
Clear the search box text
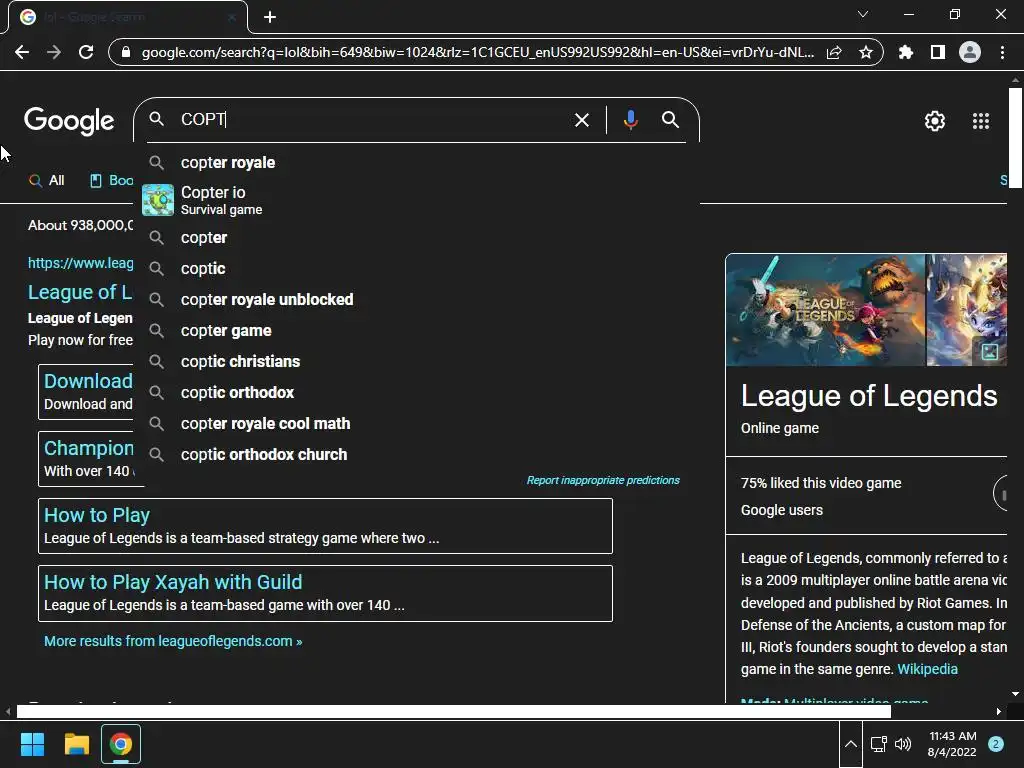click(x=581, y=120)
